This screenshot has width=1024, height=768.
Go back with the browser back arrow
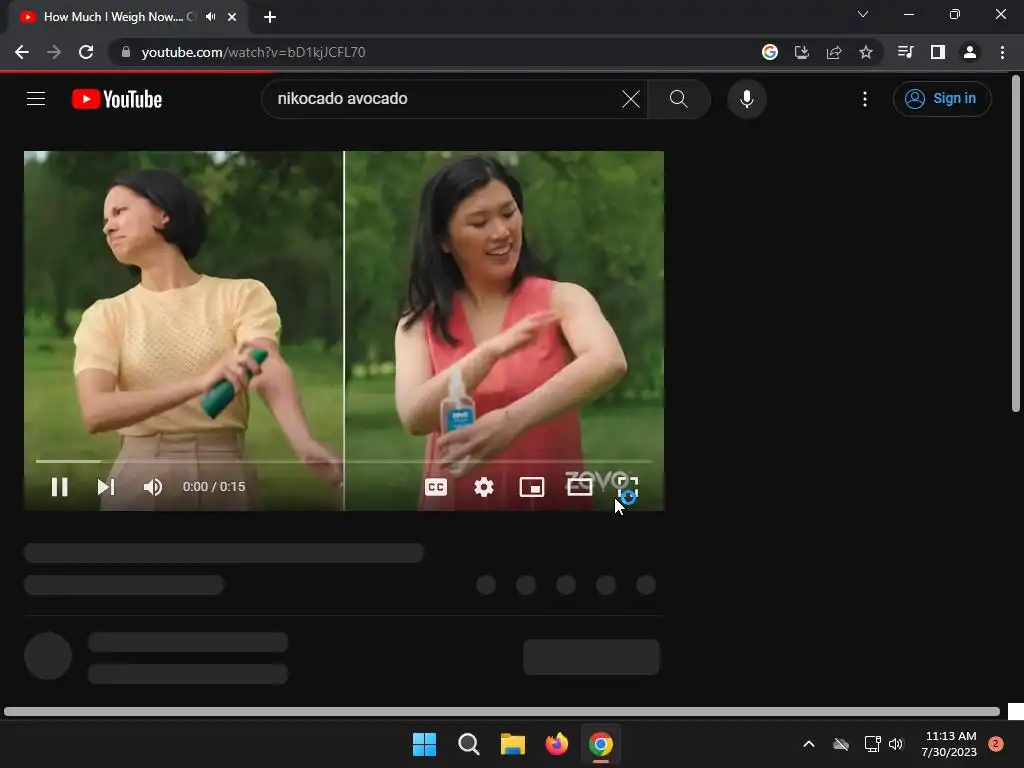(x=22, y=52)
